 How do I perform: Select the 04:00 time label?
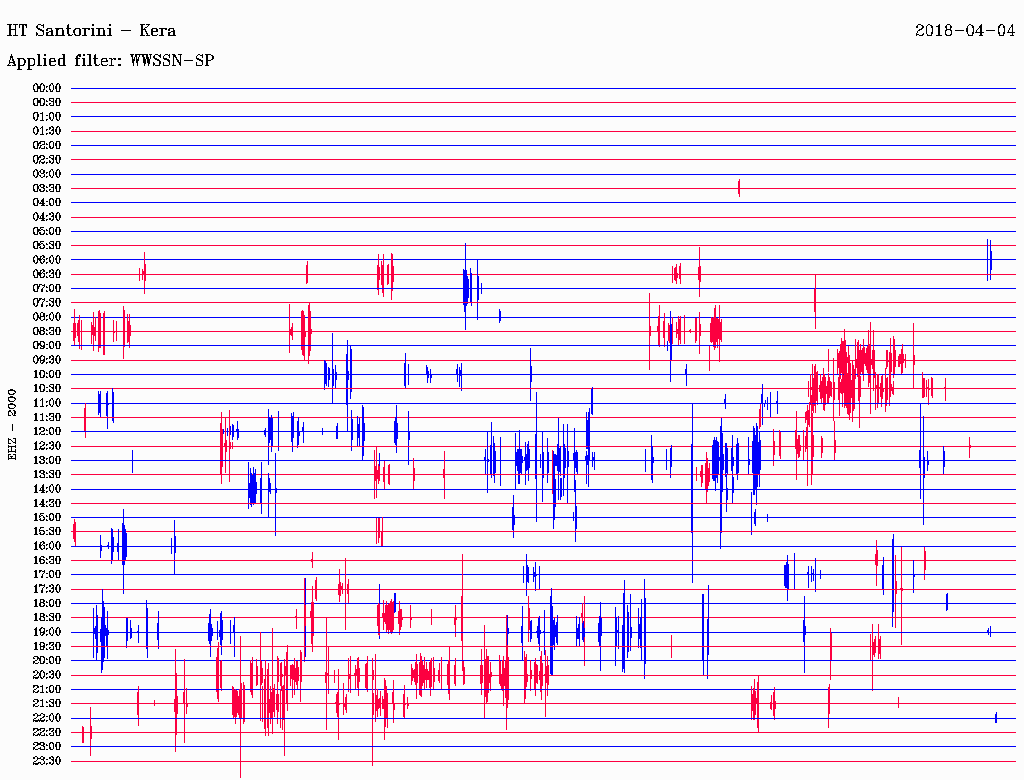[x=47, y=203]
